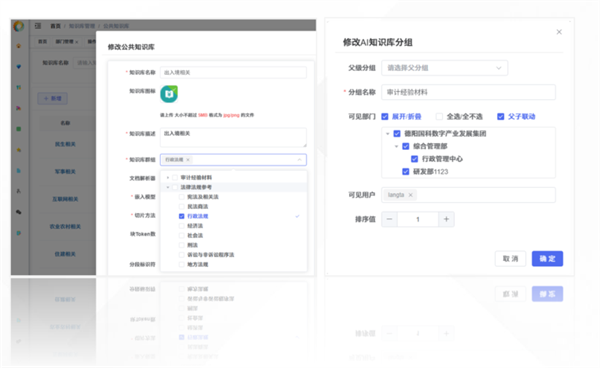Click the knowledge base teal icon thumbnail
The height and width of the screenshot is (368, 600).
[169, 94]
